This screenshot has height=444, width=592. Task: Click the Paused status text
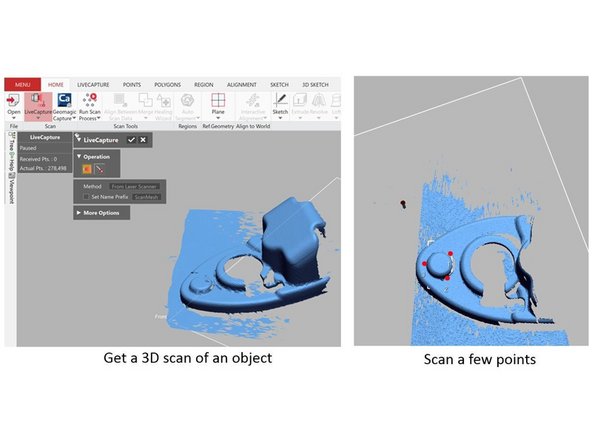click(28, 148)
